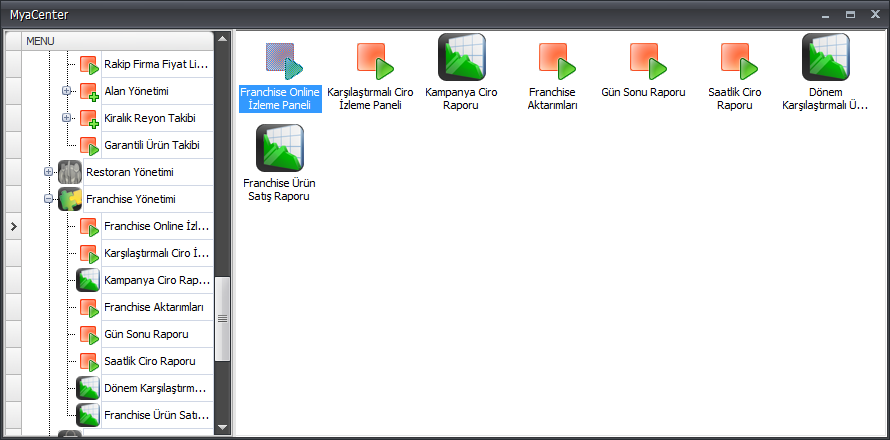This screenshot has width=890, height=440.
Task: Open Saatlik Ciro Raporu large icon
Action: 739,60
